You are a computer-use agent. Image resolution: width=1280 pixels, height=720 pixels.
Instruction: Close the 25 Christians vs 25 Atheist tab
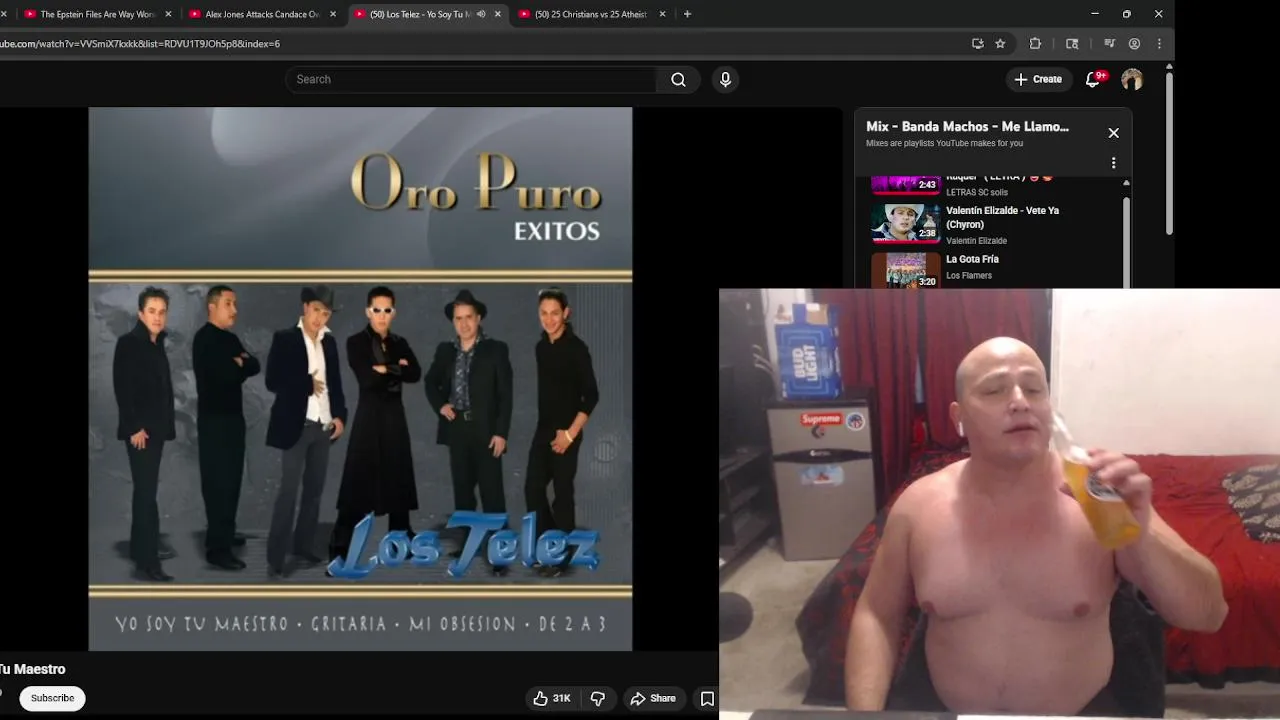point(662,14)
